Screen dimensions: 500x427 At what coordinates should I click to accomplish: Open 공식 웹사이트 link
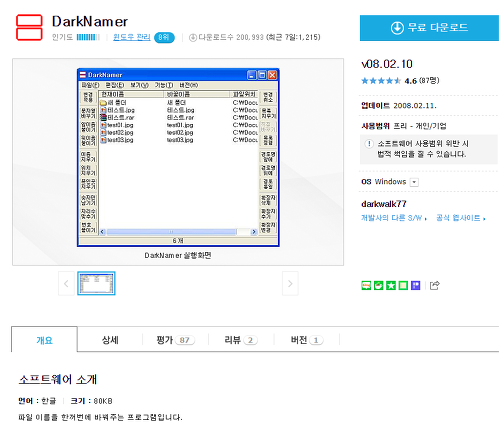pos(461,218)
